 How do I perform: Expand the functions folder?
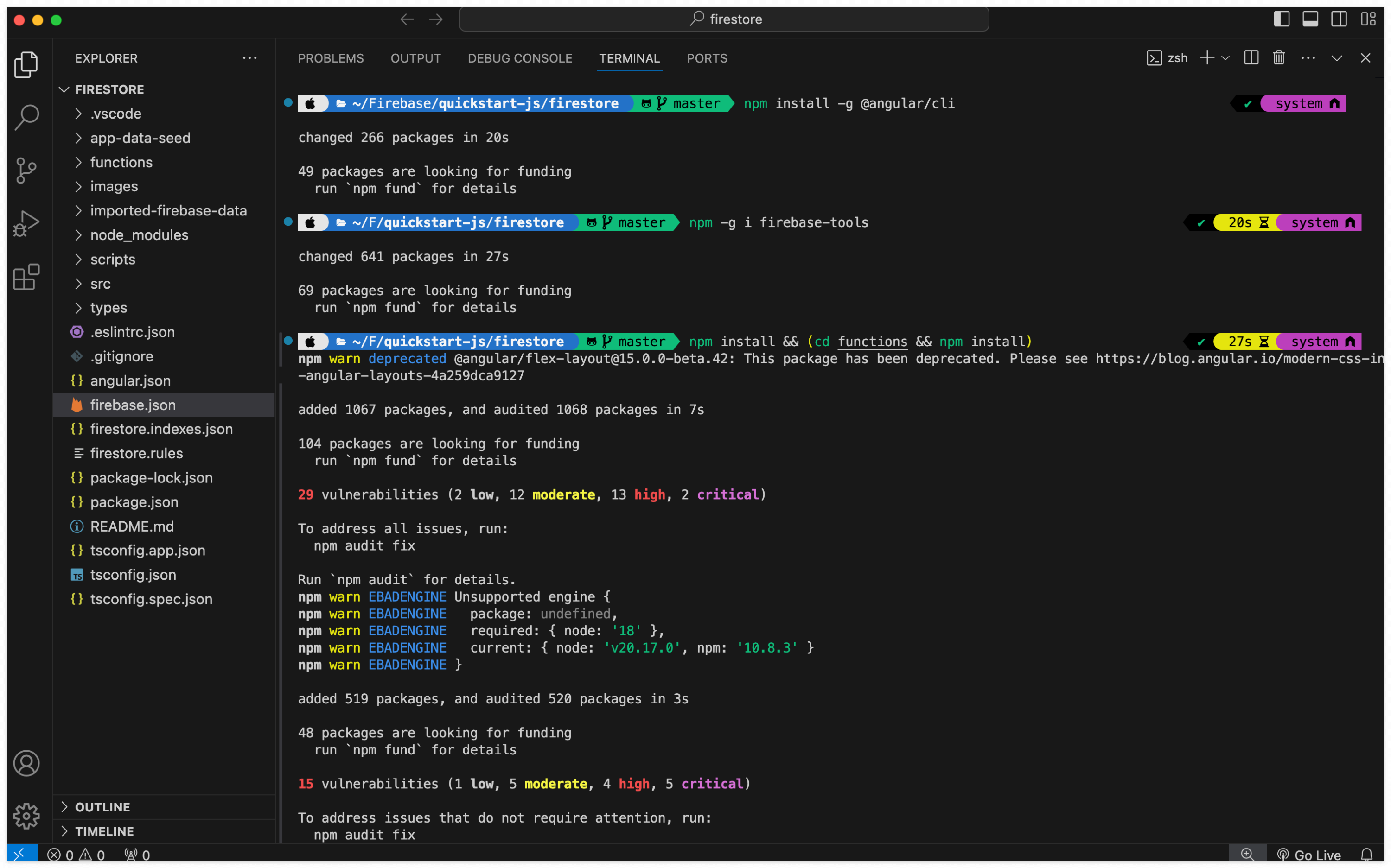(x=121, y=163)
